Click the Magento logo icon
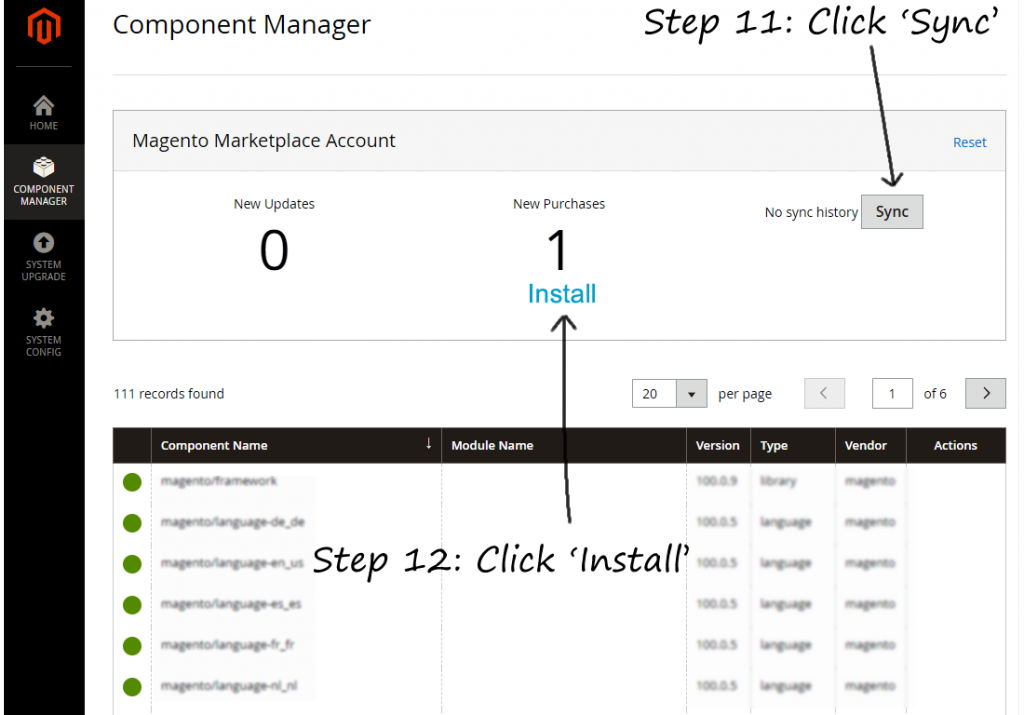 point(42,29)
